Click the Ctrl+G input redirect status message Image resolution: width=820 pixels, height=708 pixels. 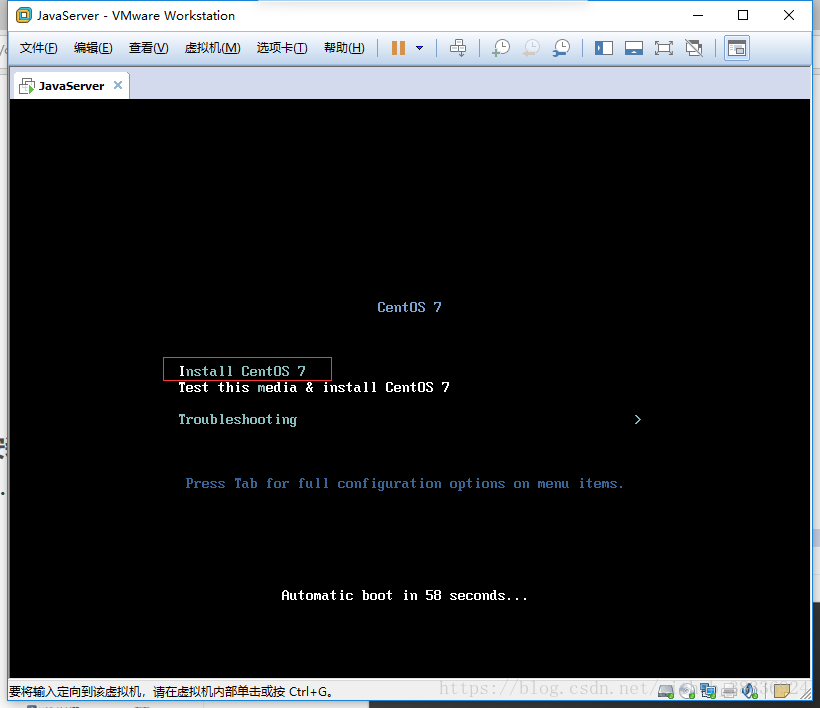click(170, 692)
